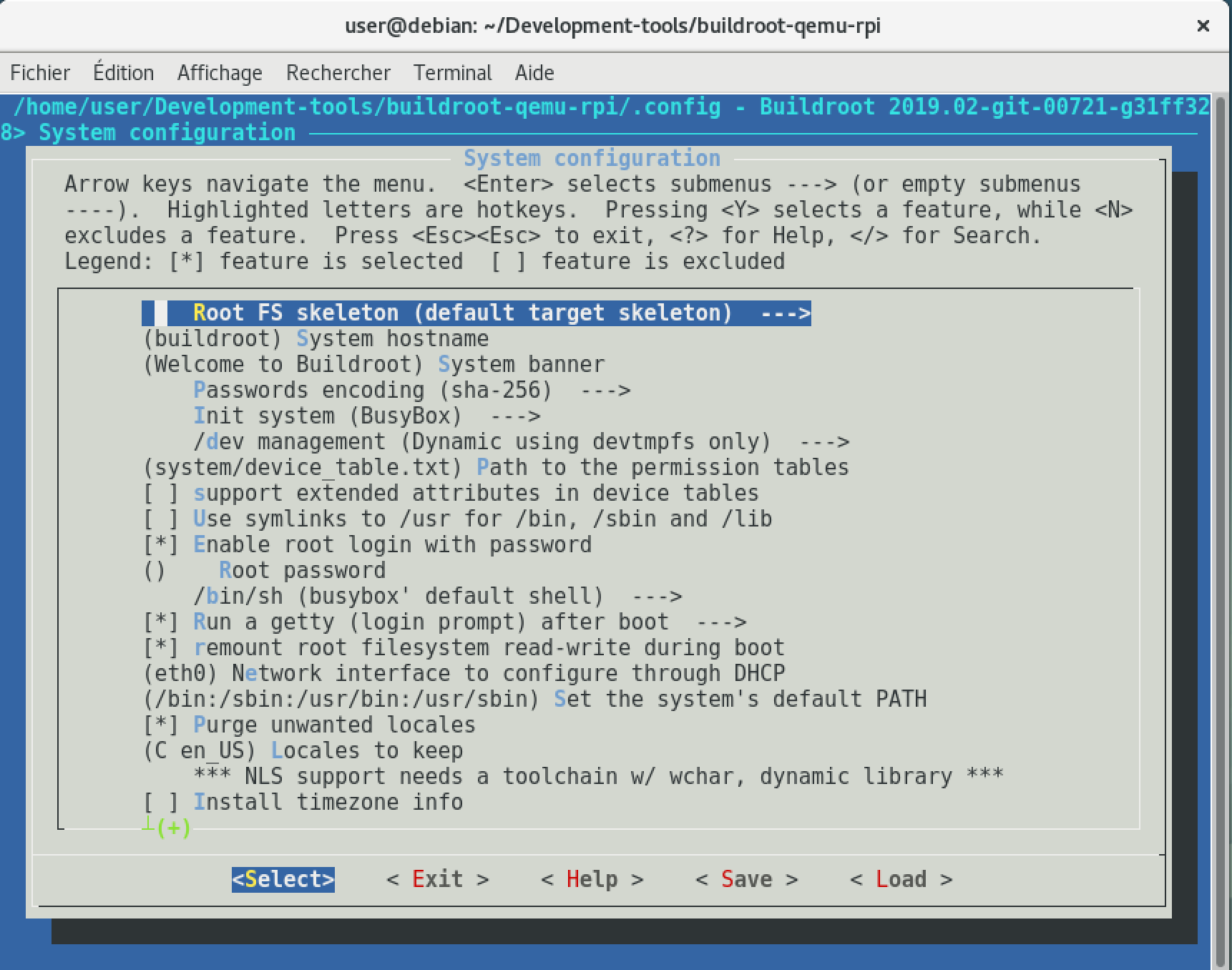Open the Édition menu
The width and height of the screenshot is (1232, 970).
123,73
